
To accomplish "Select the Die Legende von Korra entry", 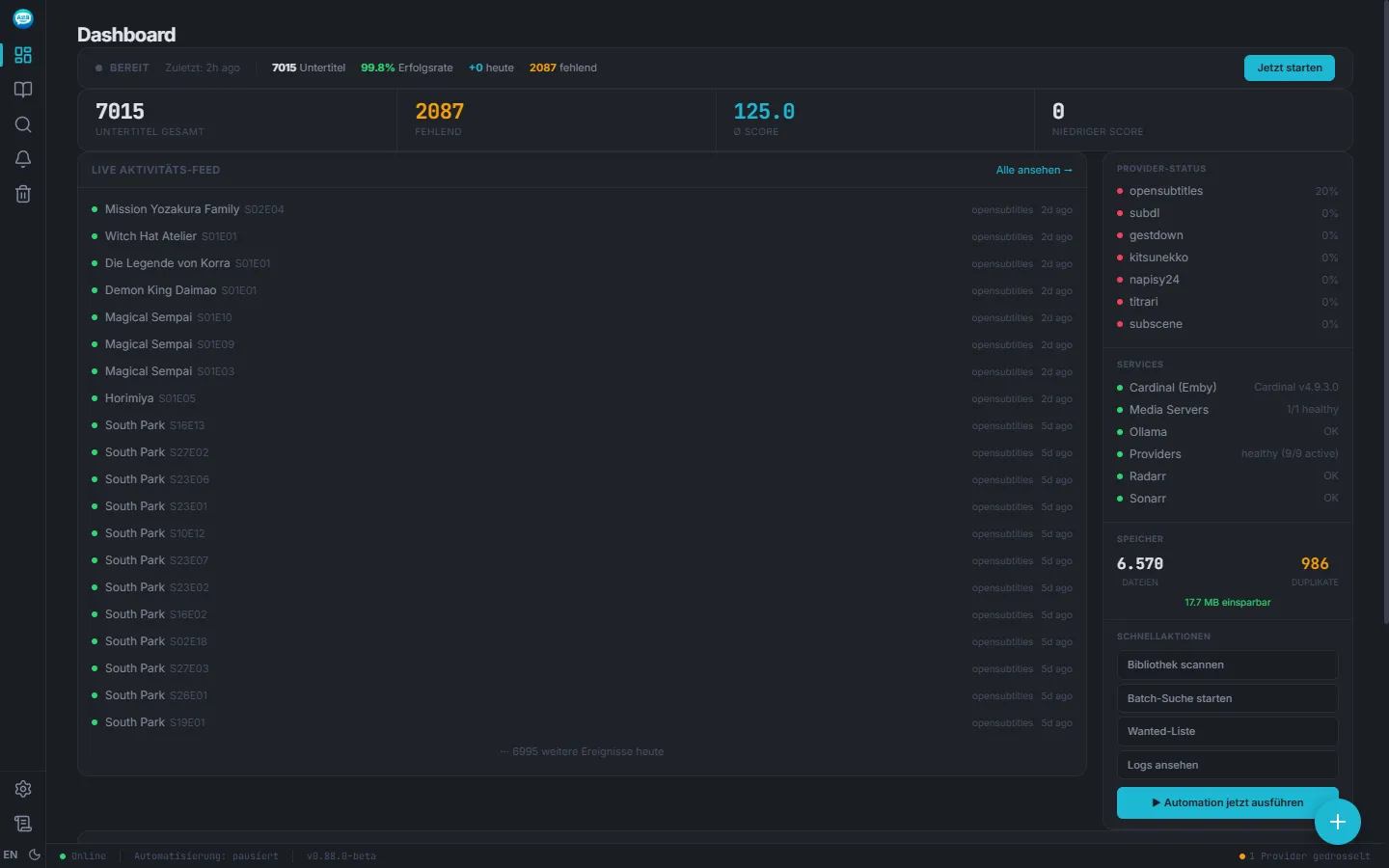I will pyautogui.click(x=582, y=263).
